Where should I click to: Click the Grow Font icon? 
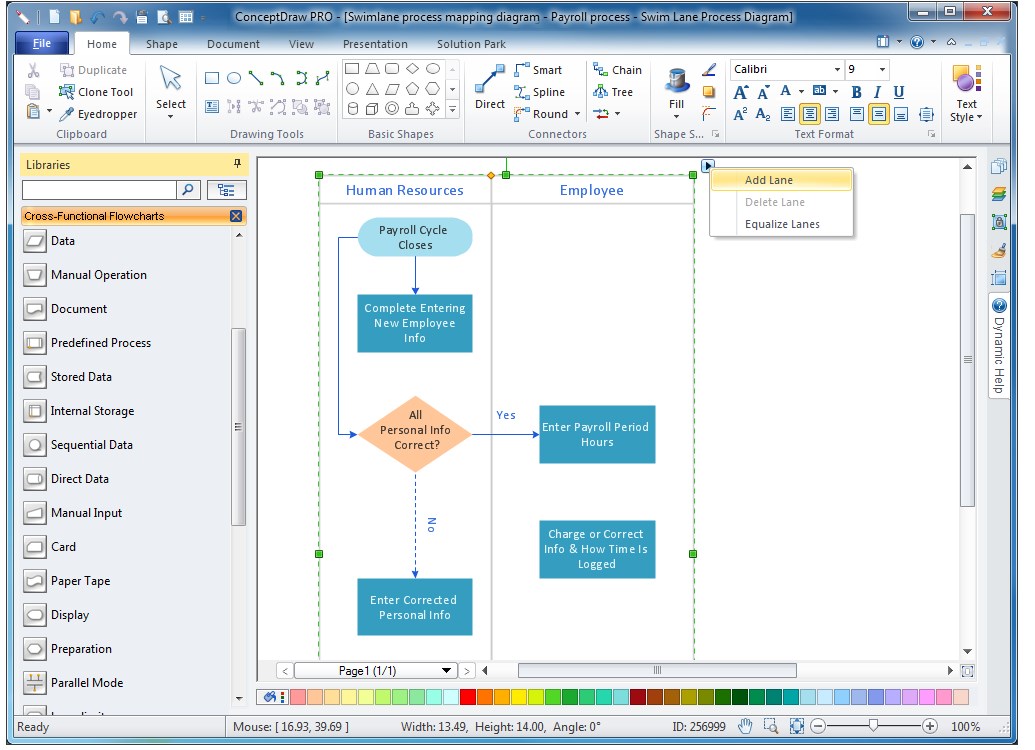tap(741, 92)
